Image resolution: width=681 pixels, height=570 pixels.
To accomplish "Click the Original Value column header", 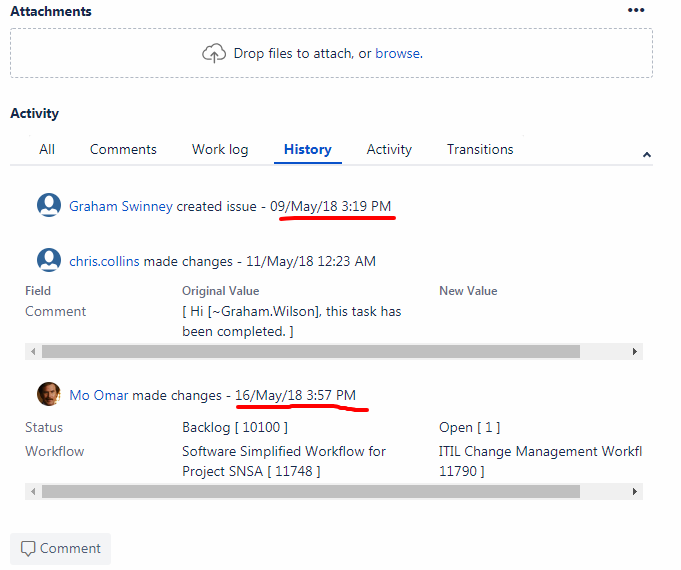I will tap(221, 291).
